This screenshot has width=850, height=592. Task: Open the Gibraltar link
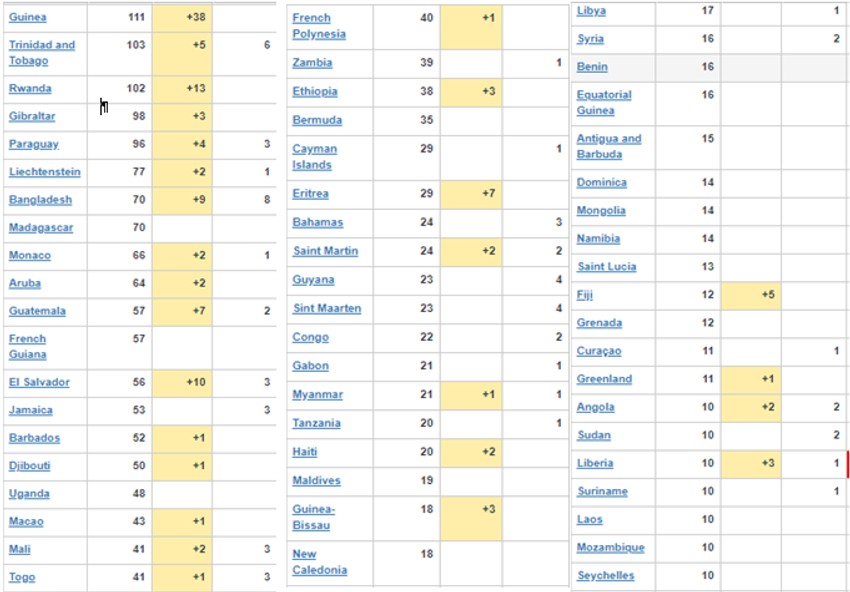click(x=32, y=117)
